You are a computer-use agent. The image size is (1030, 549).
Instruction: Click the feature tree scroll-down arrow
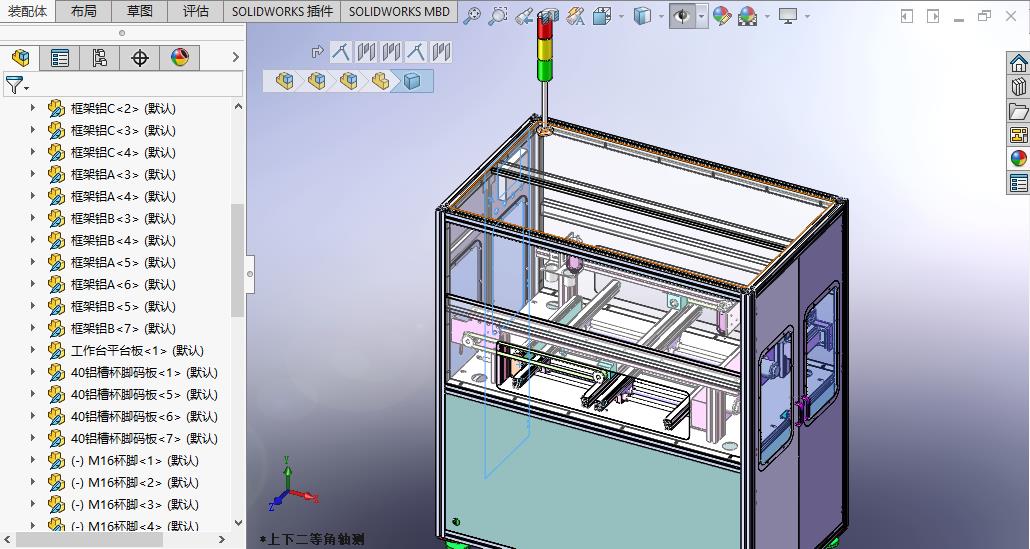coord(238,521)
